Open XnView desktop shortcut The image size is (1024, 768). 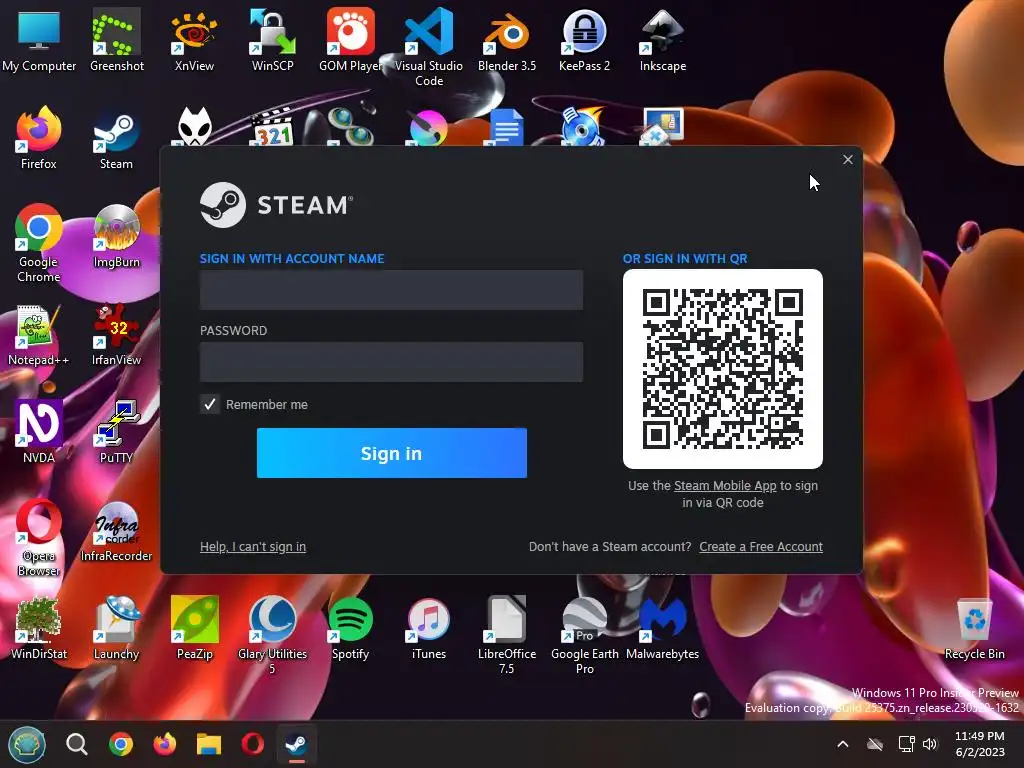(x=194, y=39)
